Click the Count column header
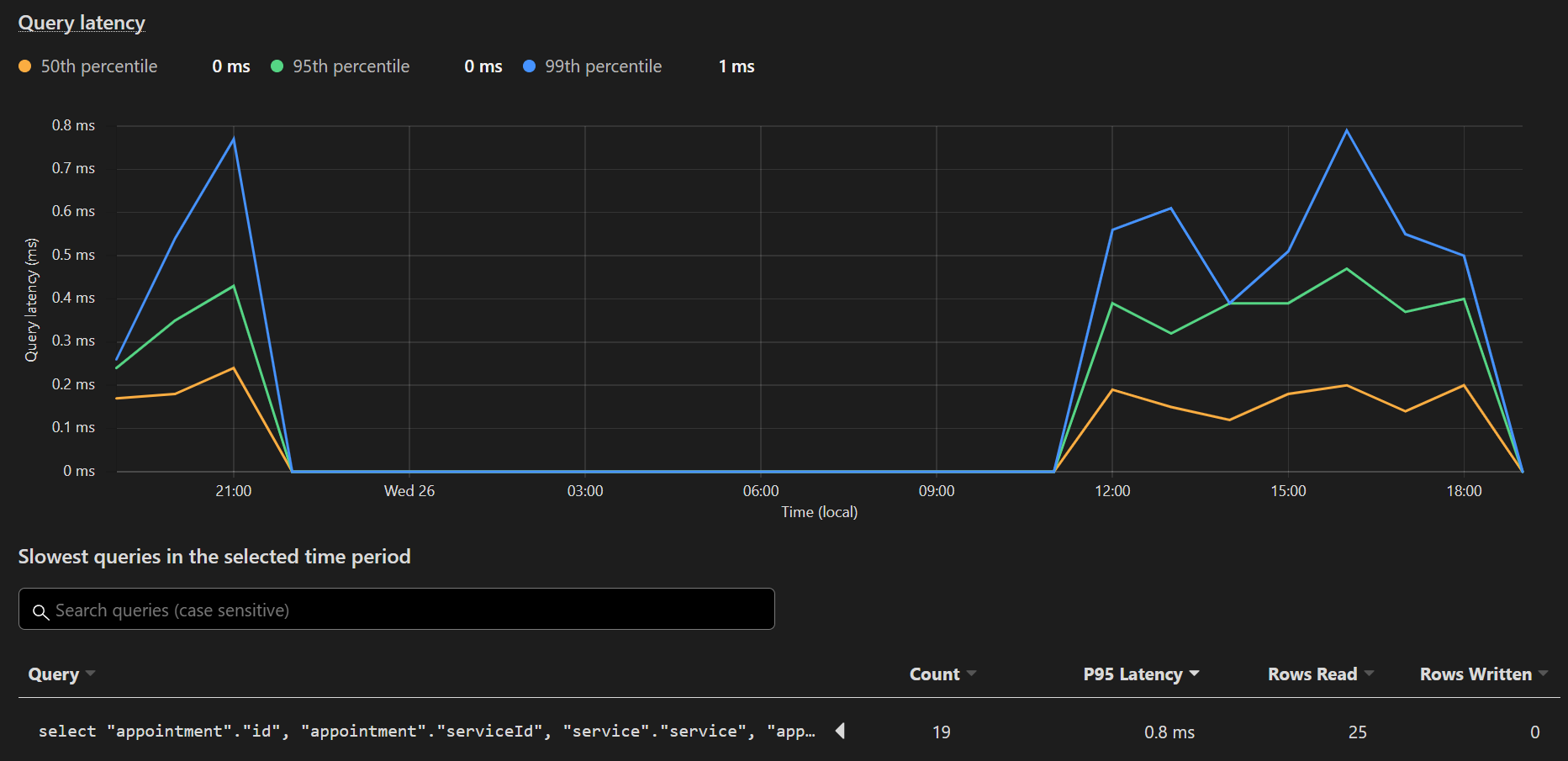 (x=934, y=674)
